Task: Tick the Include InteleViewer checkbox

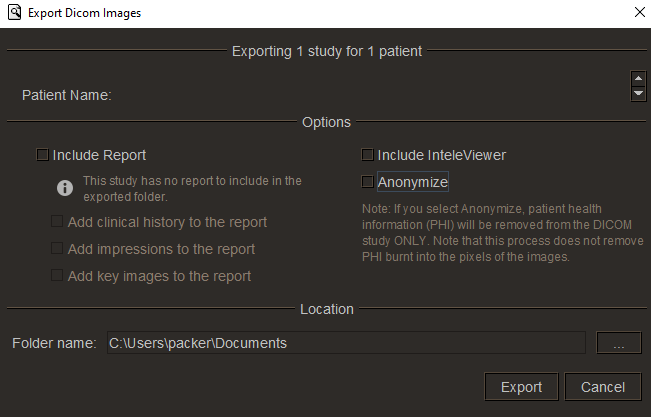Action: [367, 155]
